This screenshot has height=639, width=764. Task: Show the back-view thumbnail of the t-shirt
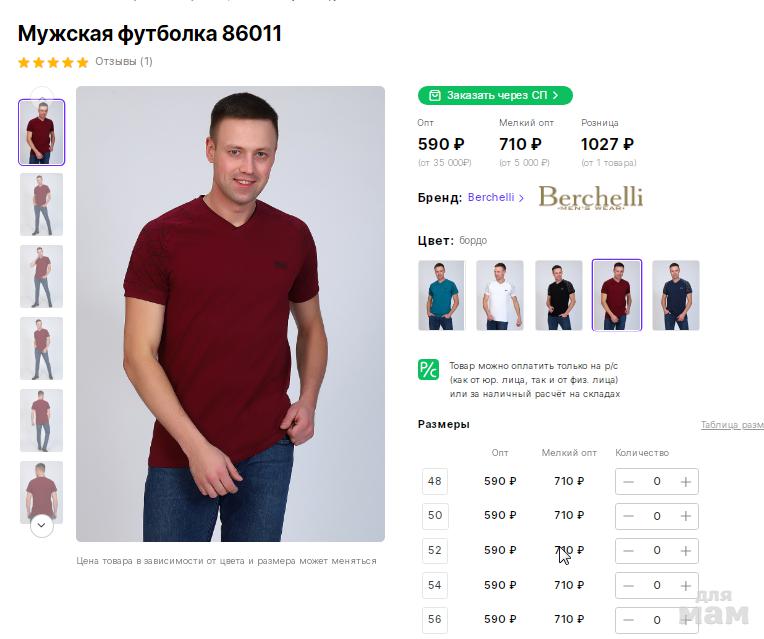41,490
